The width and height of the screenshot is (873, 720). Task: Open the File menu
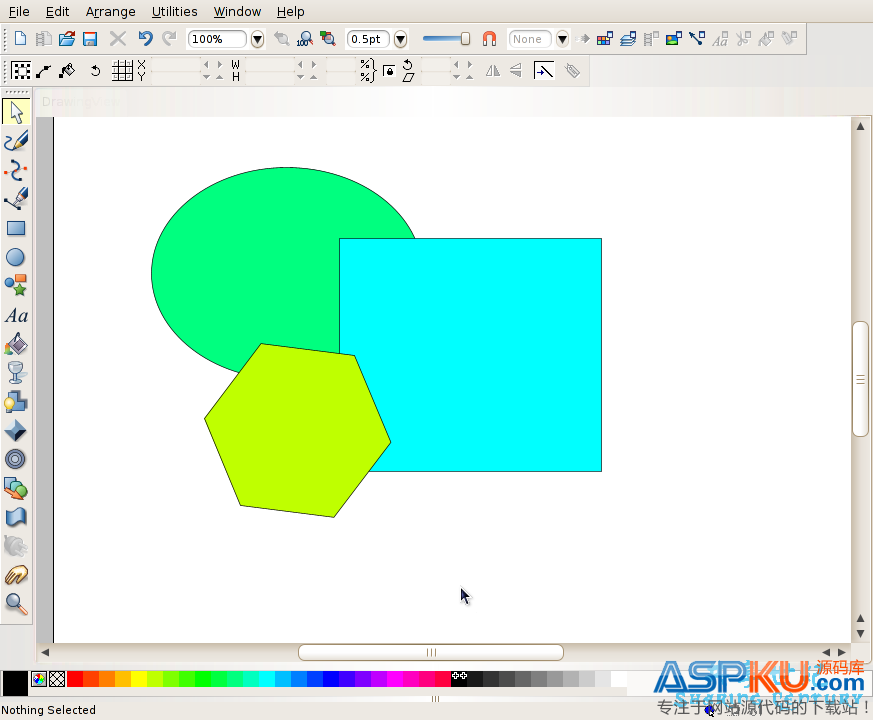(x=19, y=12)
